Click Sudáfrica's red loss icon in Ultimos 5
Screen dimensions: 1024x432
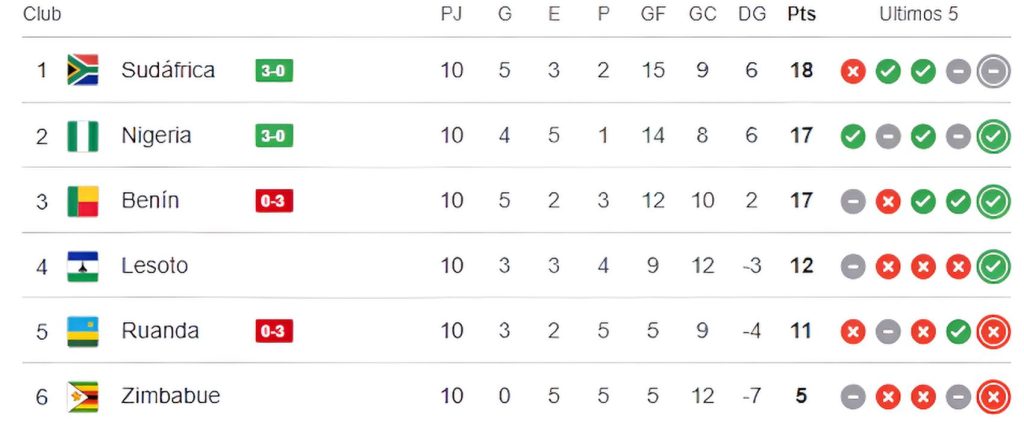coord(852,71)
